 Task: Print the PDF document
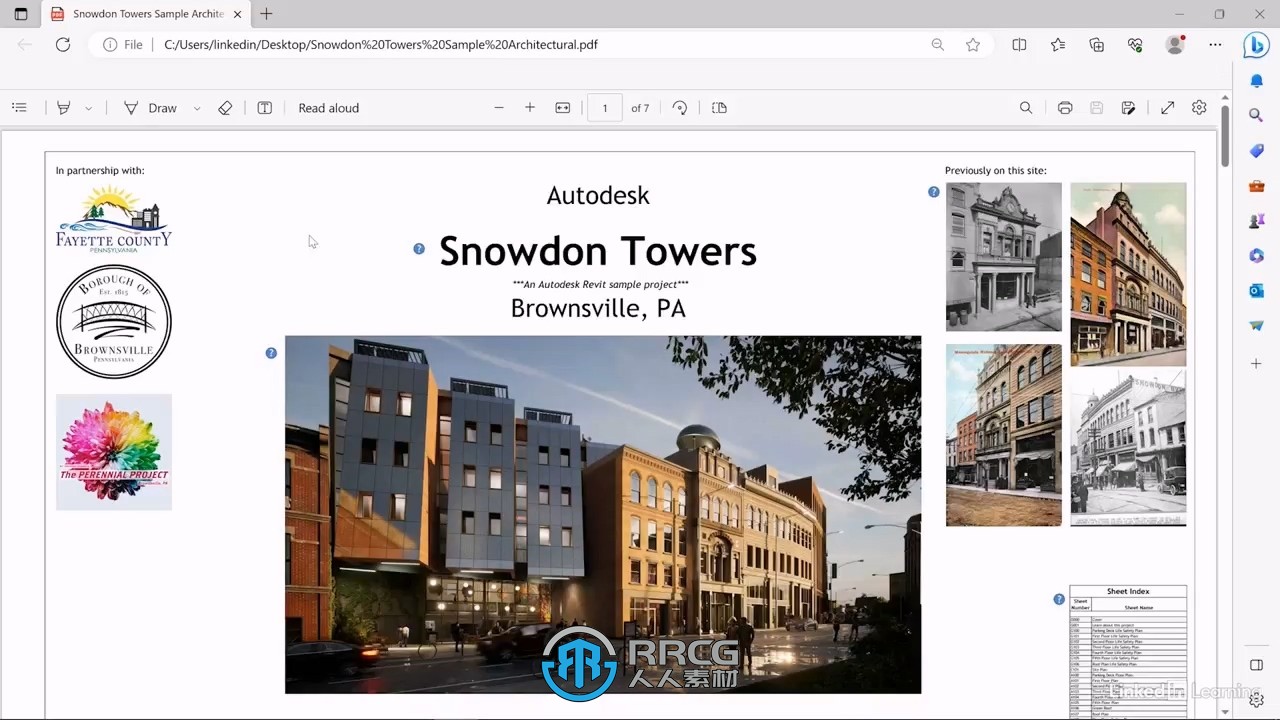point(1065,108)
